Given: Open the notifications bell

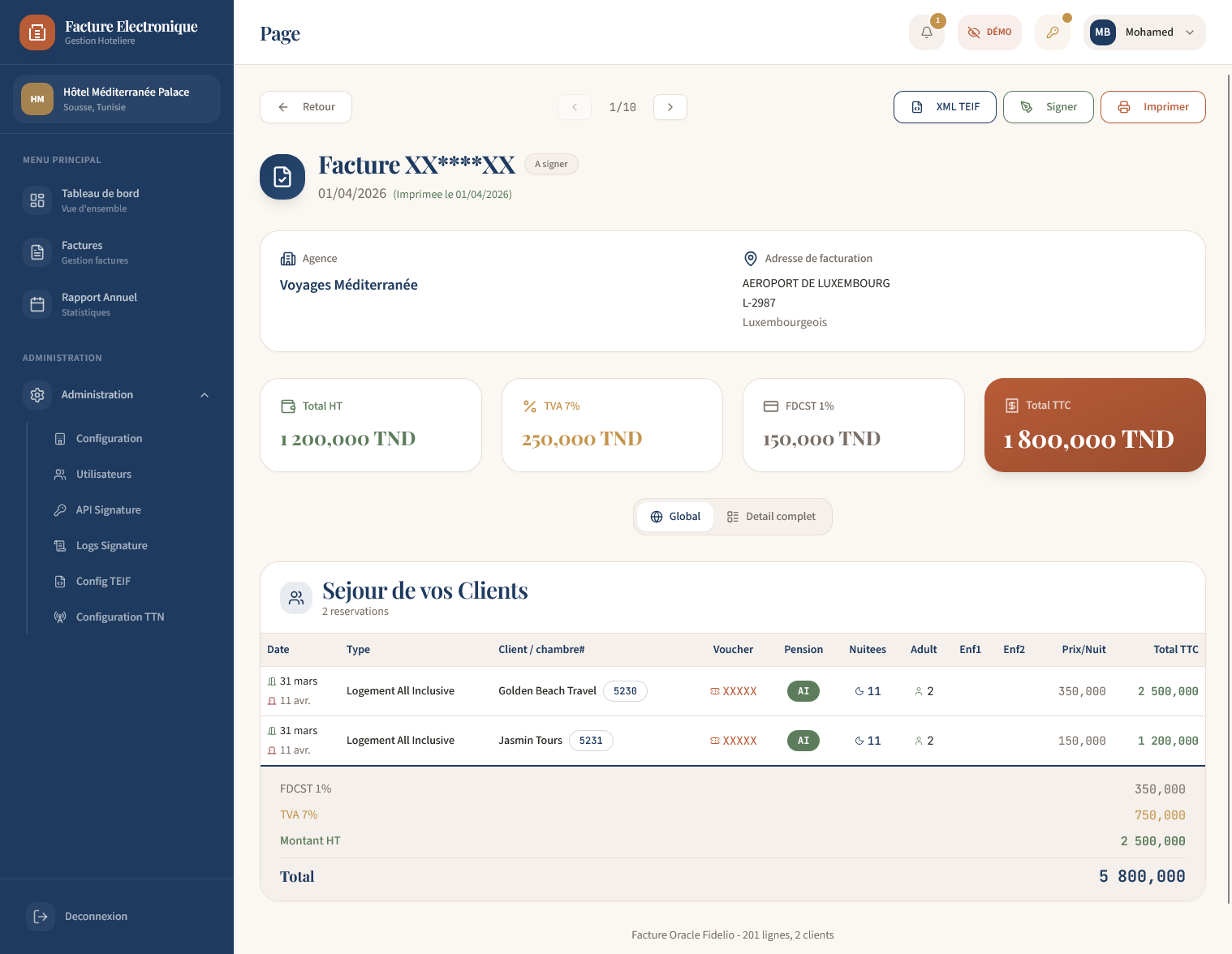Looking at the screenshot, I should [926, 32].
